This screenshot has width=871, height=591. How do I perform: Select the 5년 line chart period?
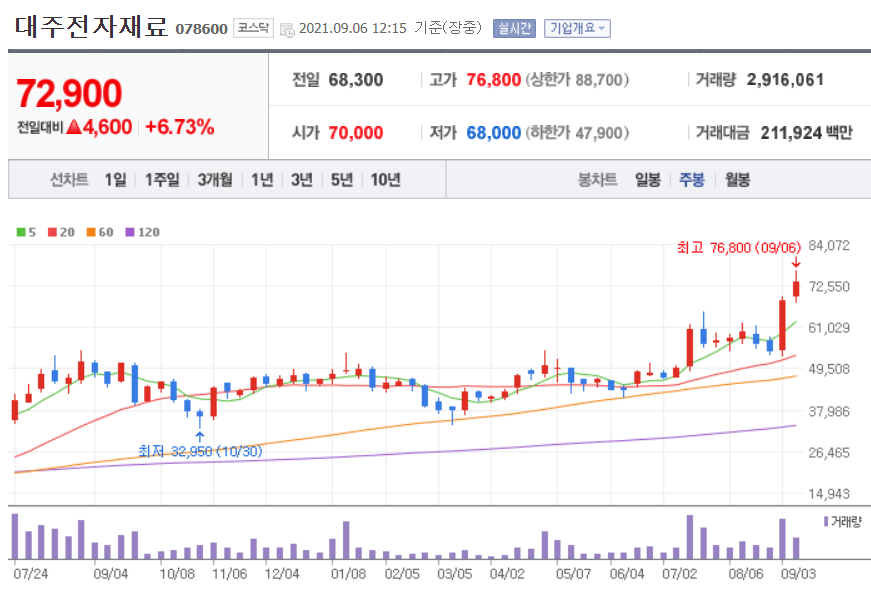[342, 179]
